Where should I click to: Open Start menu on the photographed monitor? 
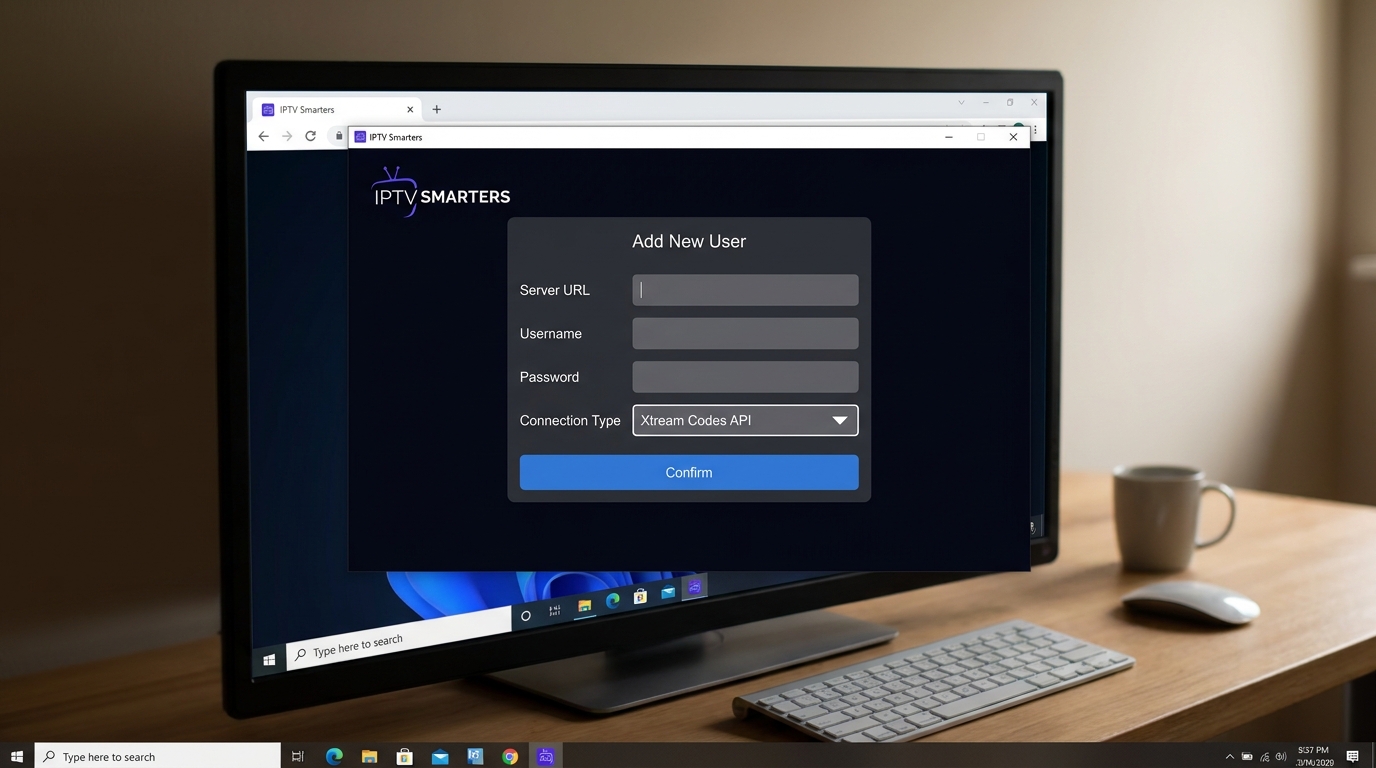[269, 660]
